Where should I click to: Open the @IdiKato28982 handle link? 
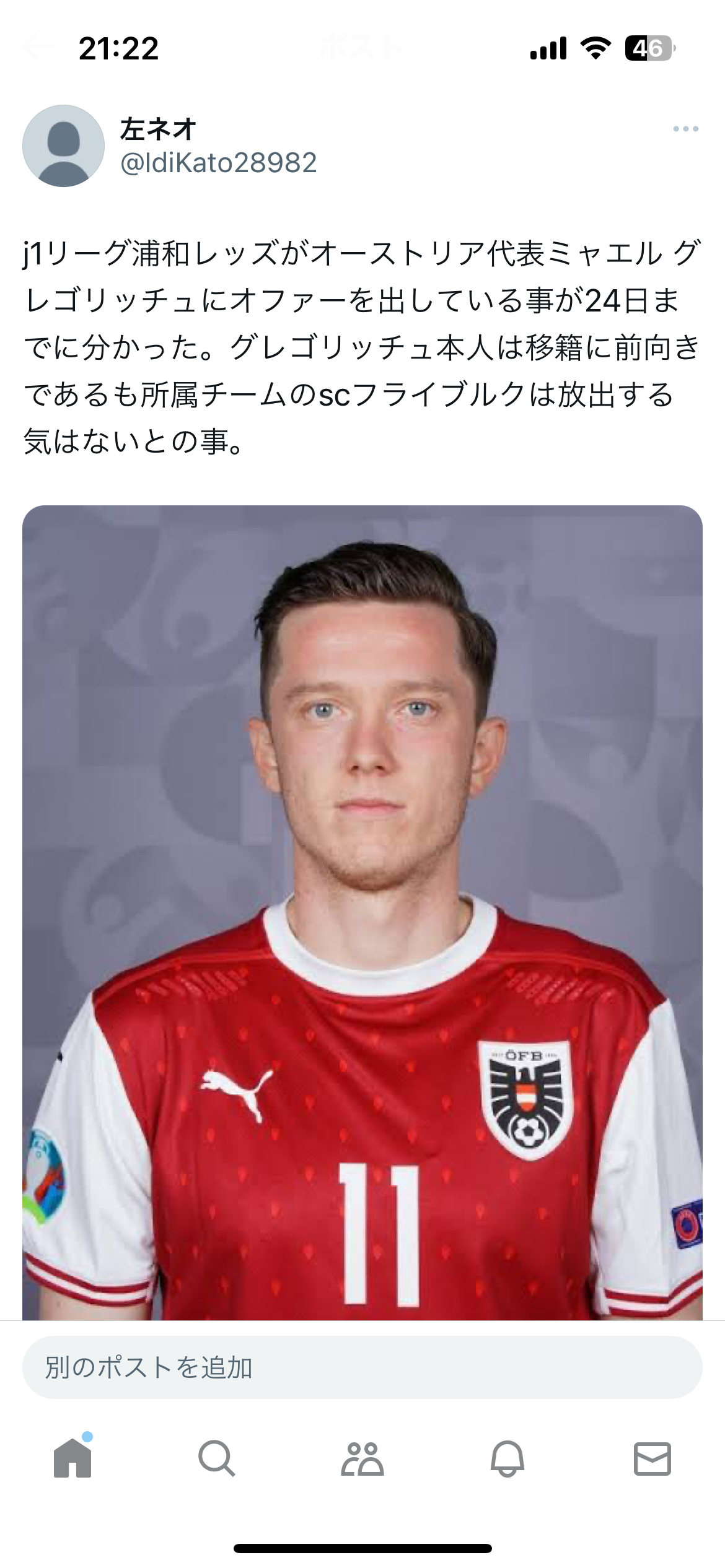point(218,162)
